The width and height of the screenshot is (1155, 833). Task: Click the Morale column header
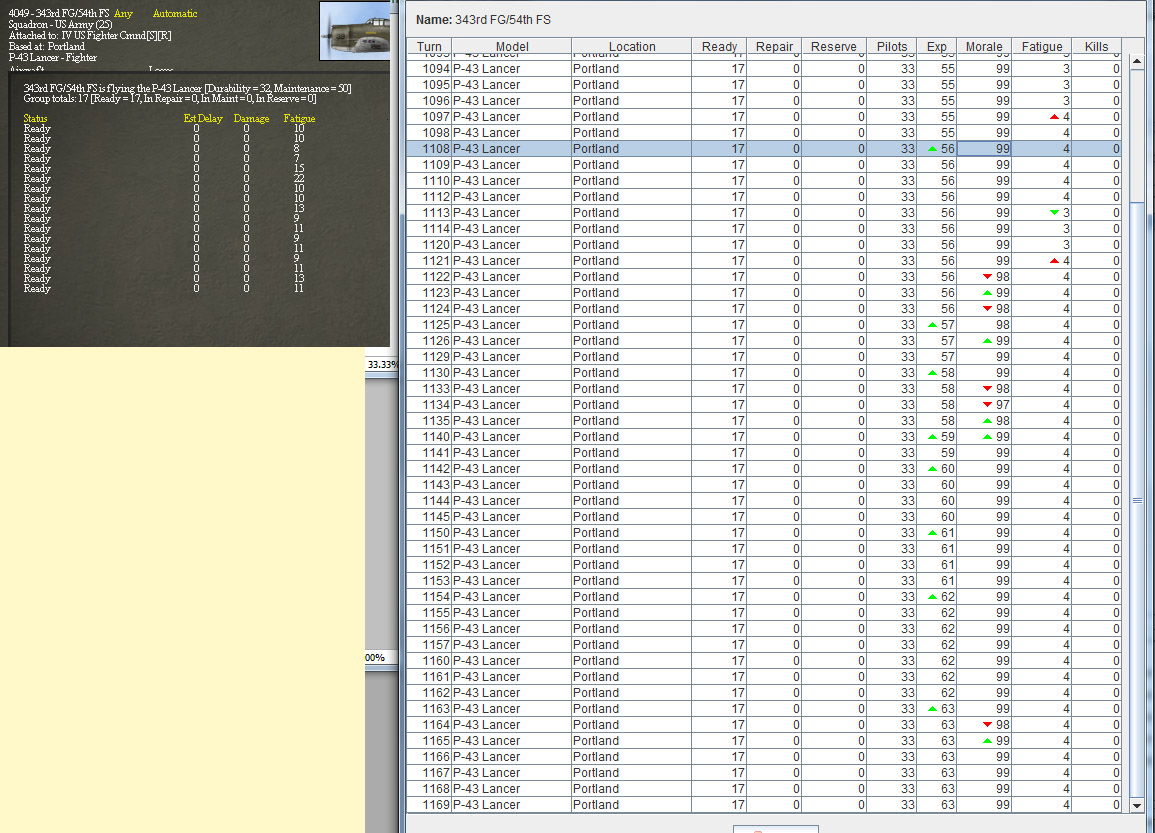coord(984,46)
